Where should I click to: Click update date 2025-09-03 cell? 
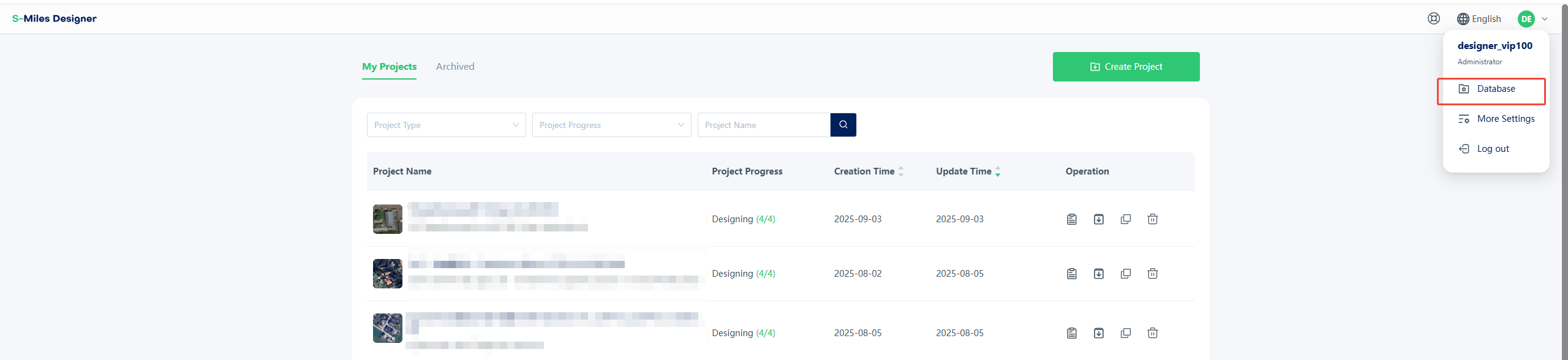[x=960, y=219]
